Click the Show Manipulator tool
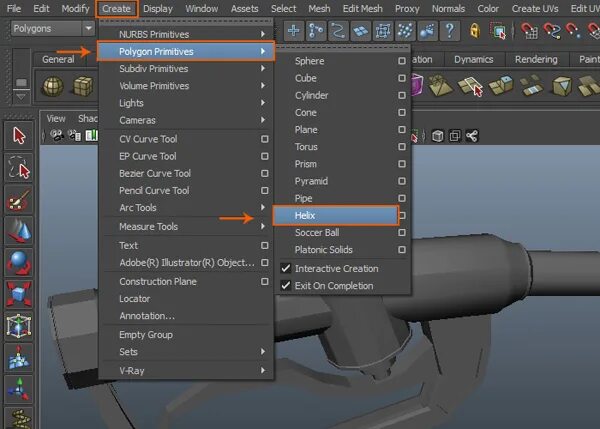The height and width of the screenshot is (429, 600). pos(19,390)
